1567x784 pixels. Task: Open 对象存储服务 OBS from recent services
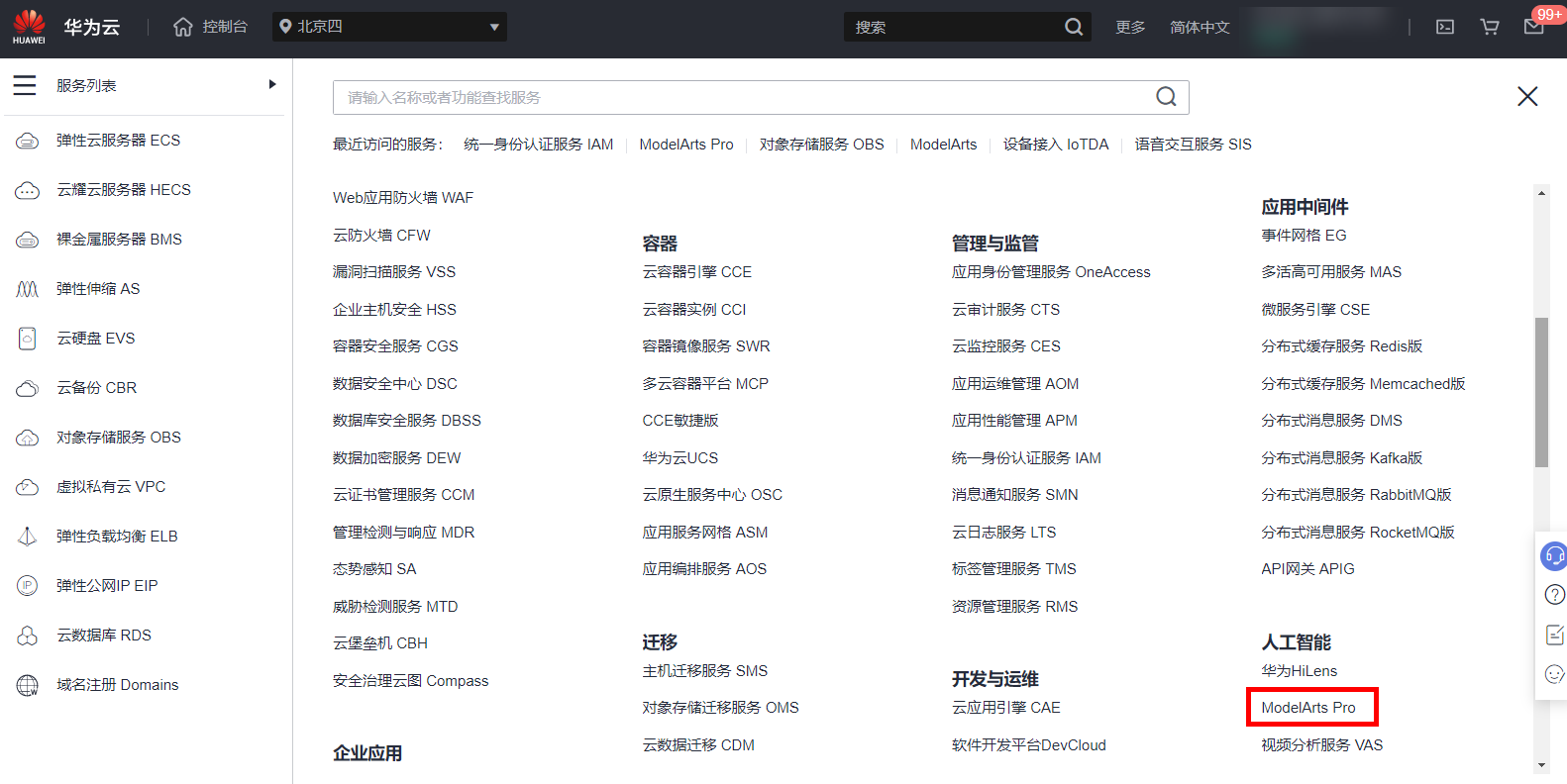(821, 145)
